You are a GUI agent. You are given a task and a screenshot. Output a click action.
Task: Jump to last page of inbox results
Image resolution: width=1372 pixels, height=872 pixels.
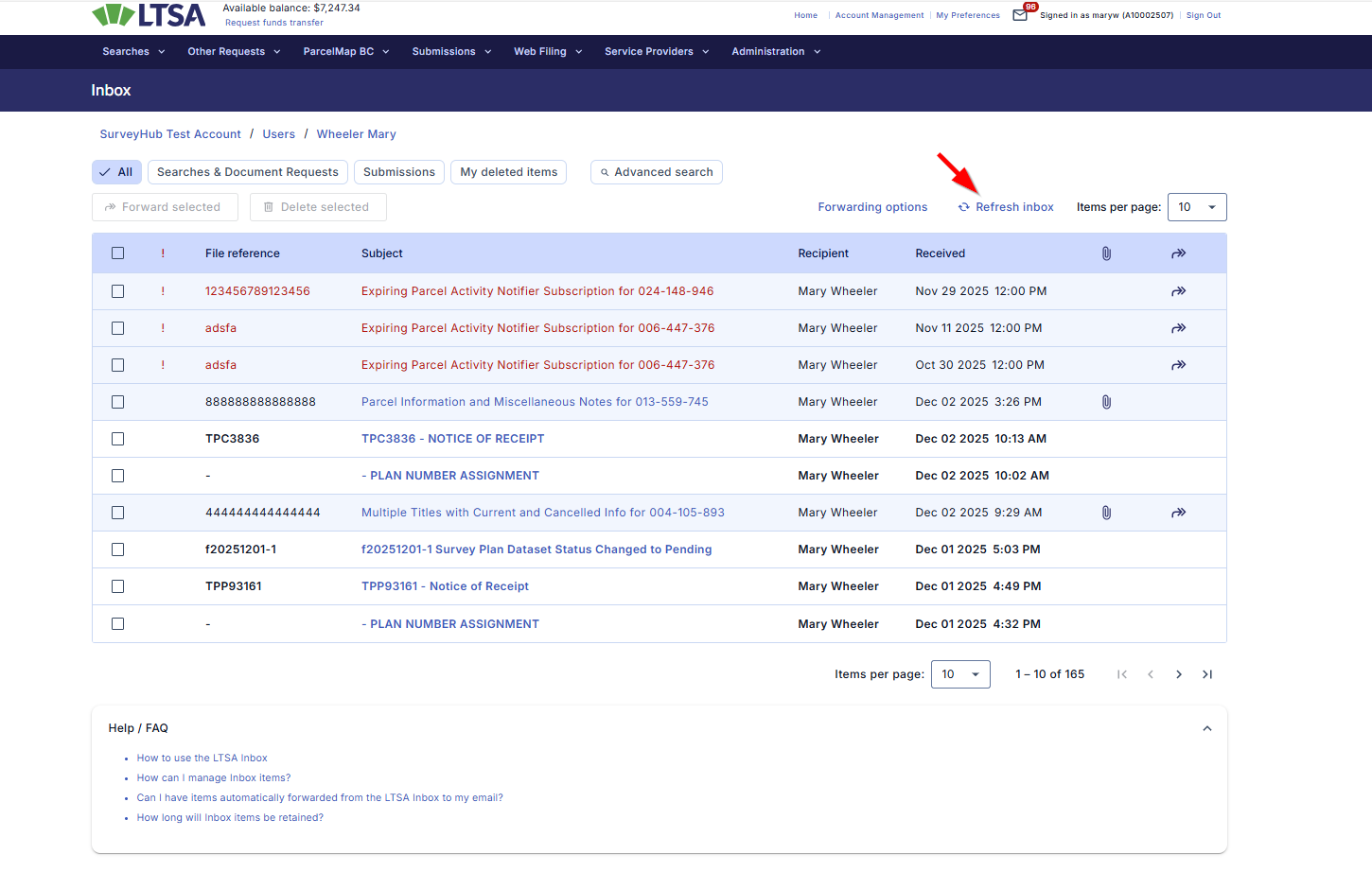pyautogui.click(x=1206, y=674)
